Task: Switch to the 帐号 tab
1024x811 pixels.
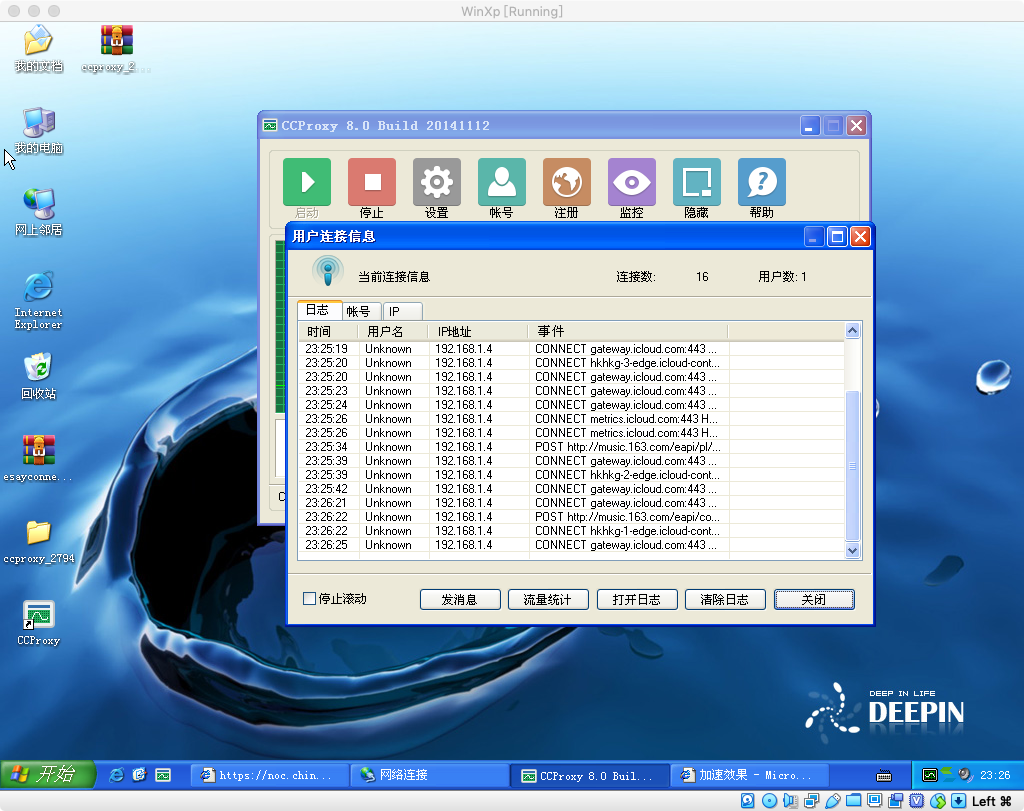Action: (x=358, y=311)
